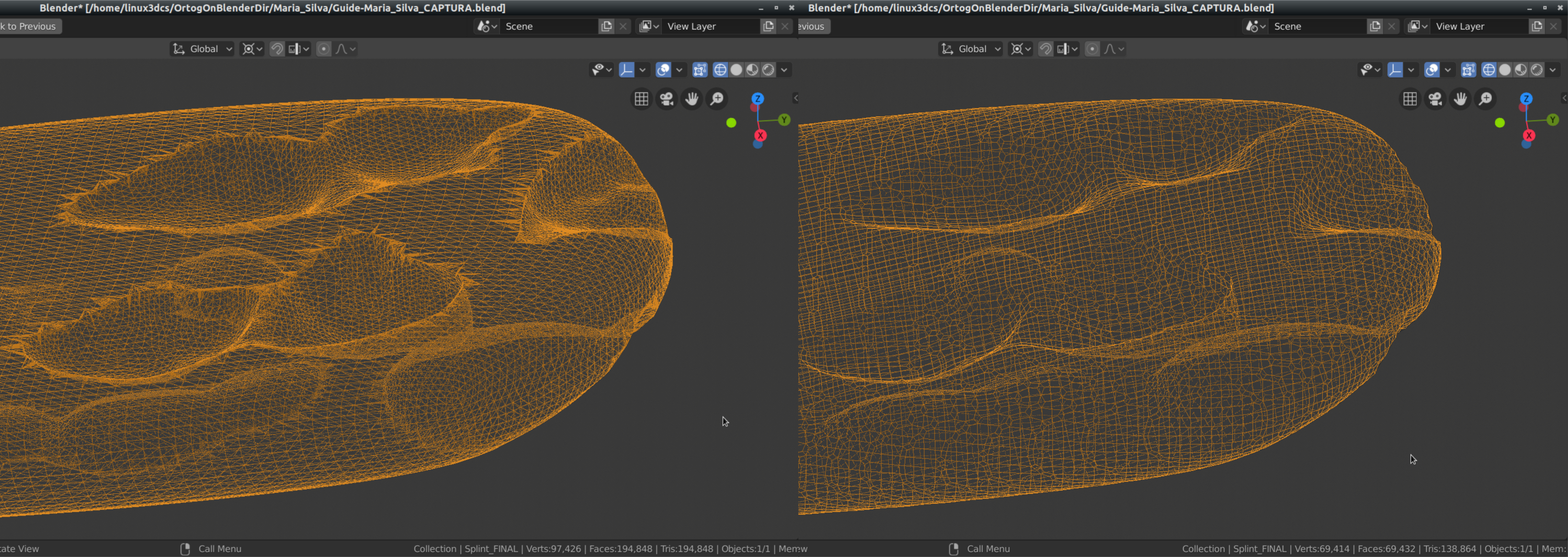Click add View Layer icon in right window
Image resolution: width=1568 pixels, height=557 pixels.
(x=1537, y=26)
